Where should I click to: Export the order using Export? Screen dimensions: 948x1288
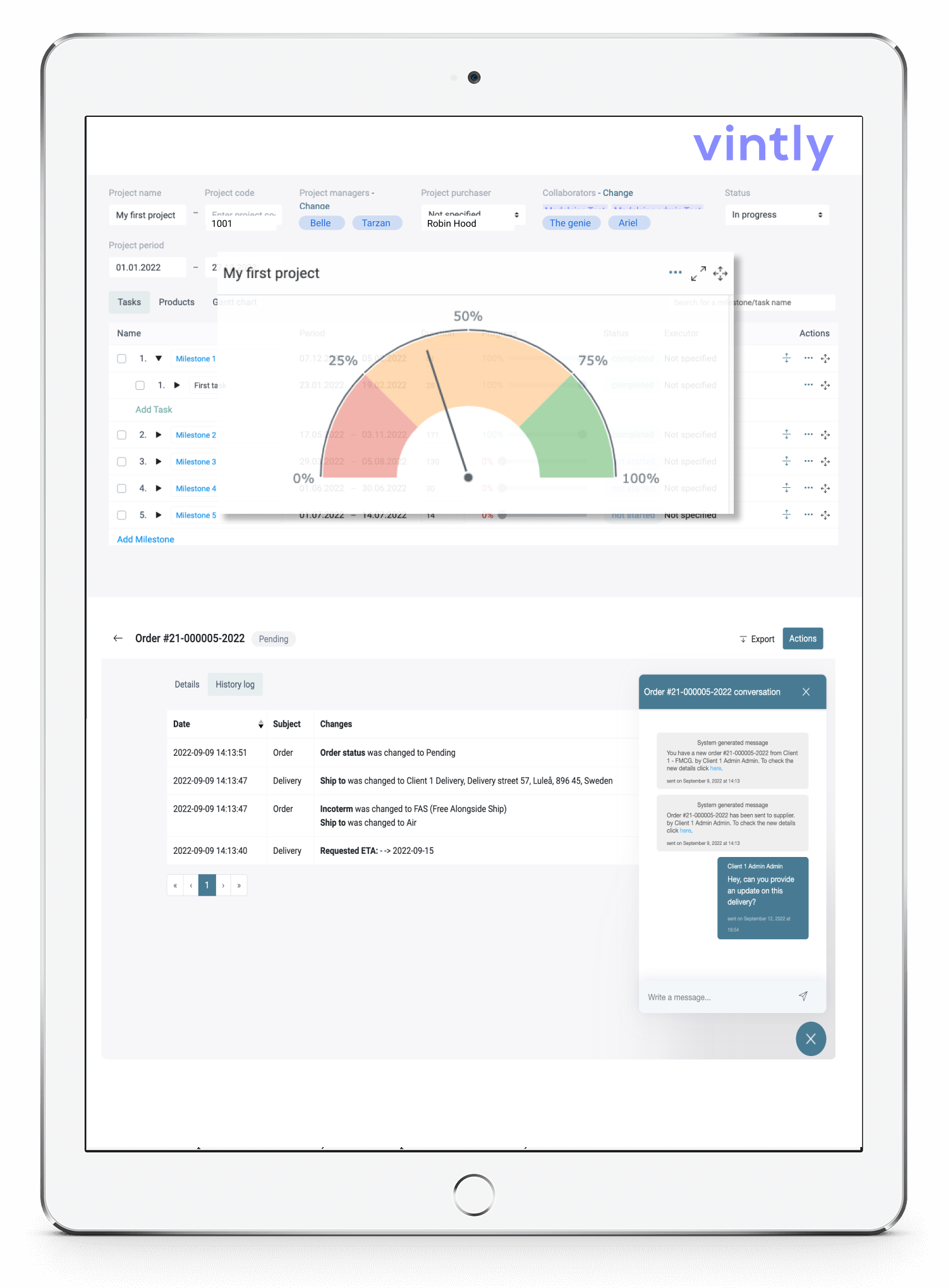pos(757,639)
